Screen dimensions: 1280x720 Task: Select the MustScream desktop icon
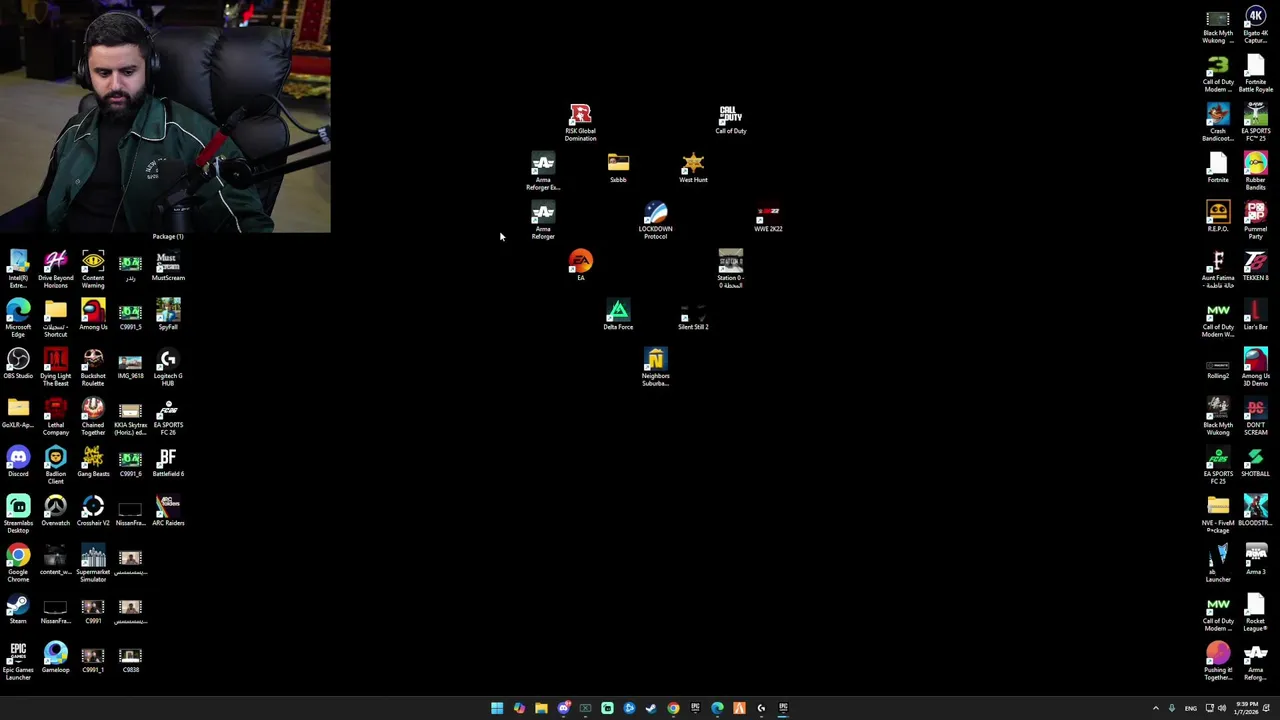pos(168,266)
